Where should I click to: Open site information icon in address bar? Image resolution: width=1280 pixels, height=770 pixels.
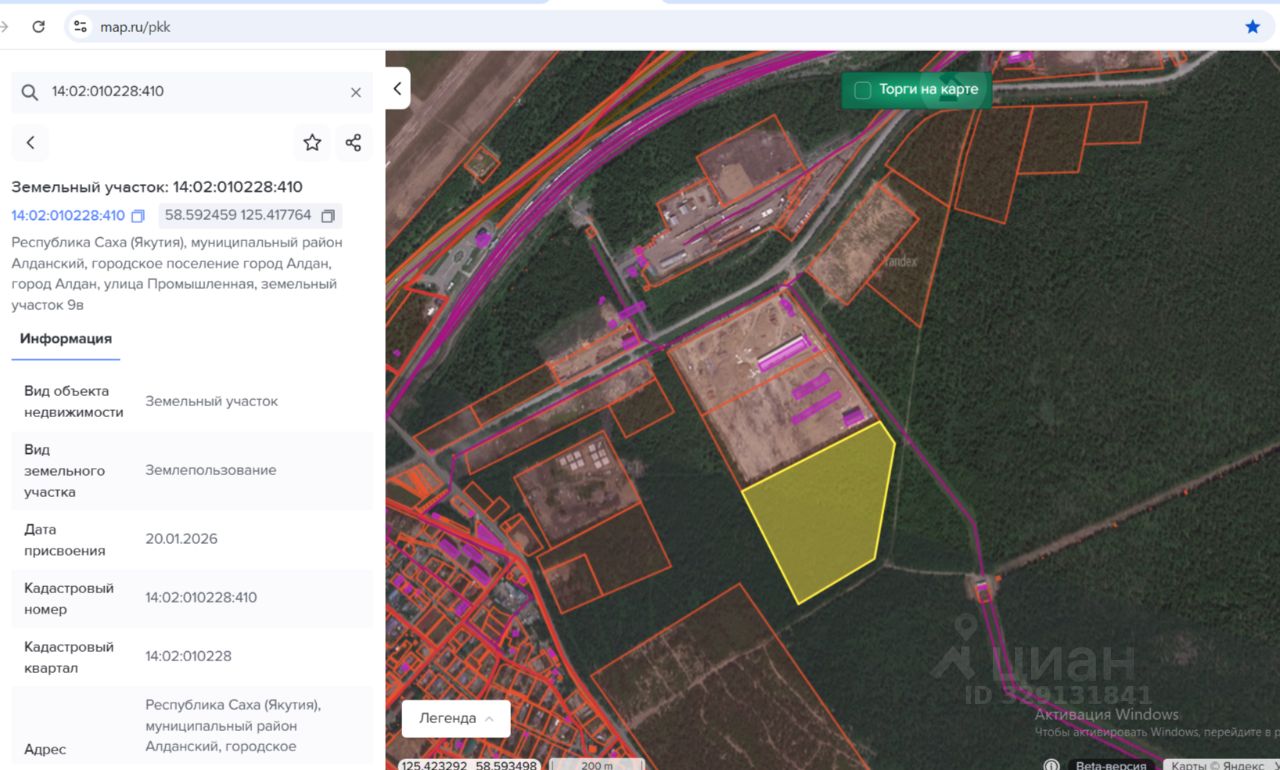pyautogui.click(x=81, y=27)
